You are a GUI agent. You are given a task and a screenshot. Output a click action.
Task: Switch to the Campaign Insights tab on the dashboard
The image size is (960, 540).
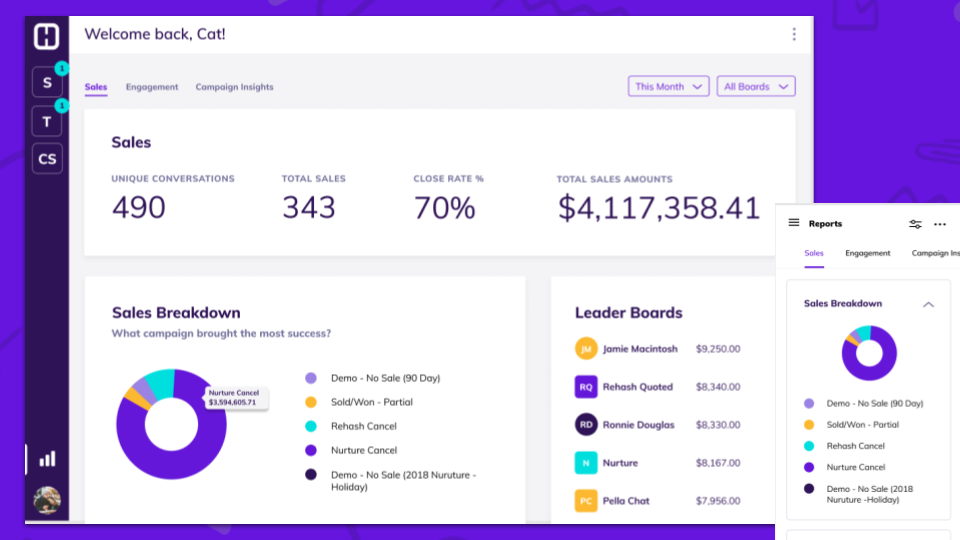[234, 87]
